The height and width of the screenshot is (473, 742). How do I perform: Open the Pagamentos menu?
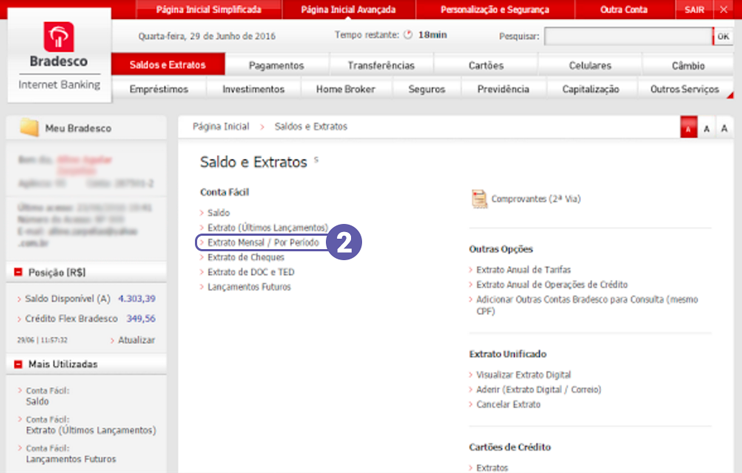click(276, 66)
